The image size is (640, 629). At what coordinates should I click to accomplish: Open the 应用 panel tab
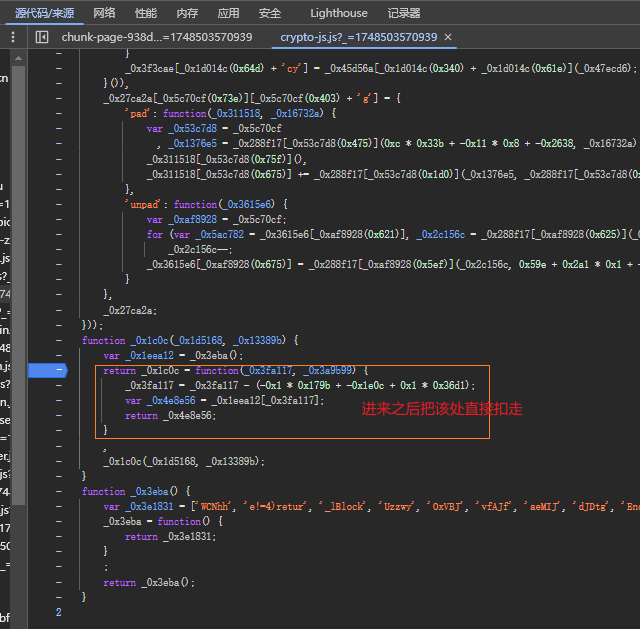tap(228, 13)
